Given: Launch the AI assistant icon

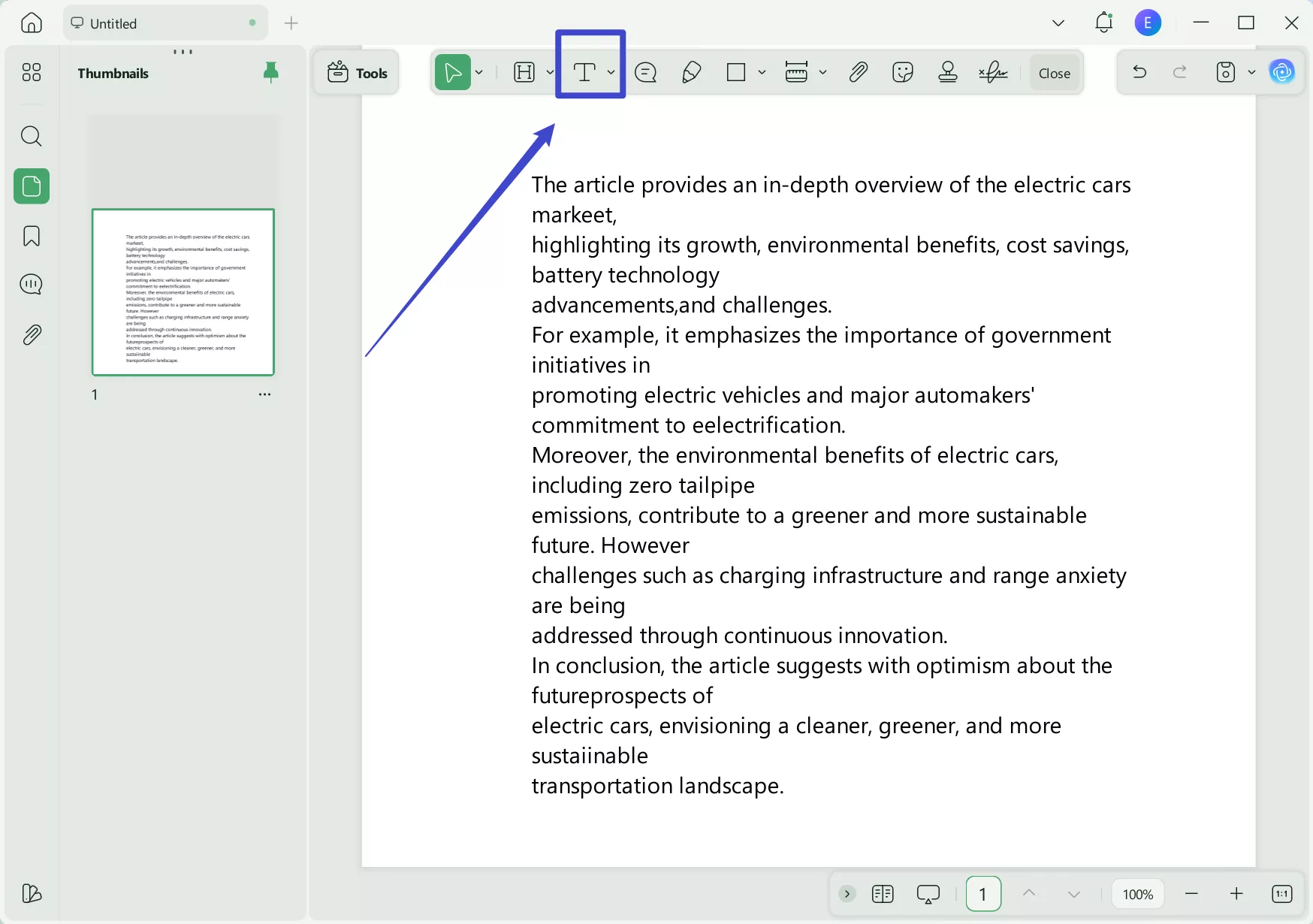Looking at the screenshot, I should click(x=1281, y=73).
